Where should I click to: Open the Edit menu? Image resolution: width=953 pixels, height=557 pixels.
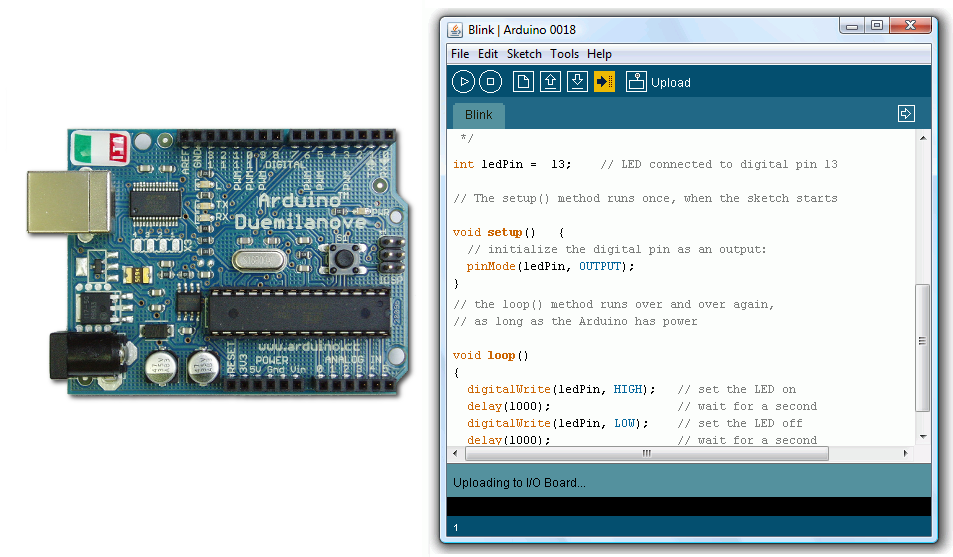pos(487,54)
